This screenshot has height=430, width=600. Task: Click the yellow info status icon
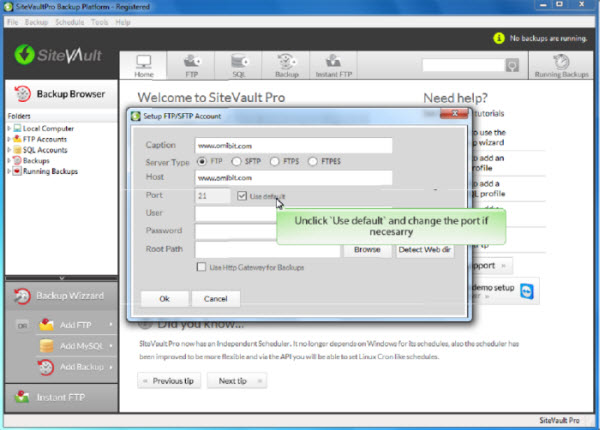[x=499, y=38]
